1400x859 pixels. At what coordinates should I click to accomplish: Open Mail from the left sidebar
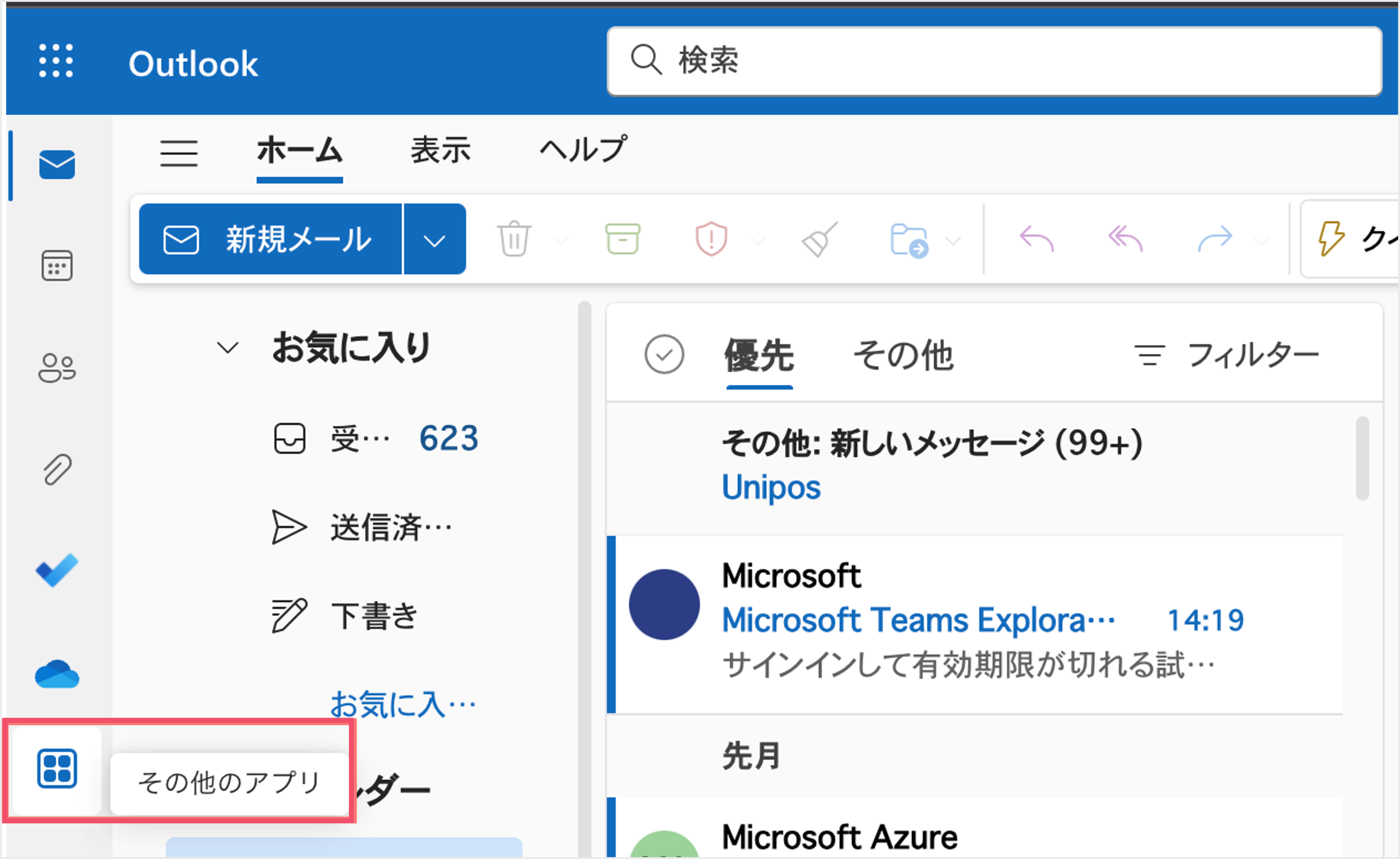(57, 165)
